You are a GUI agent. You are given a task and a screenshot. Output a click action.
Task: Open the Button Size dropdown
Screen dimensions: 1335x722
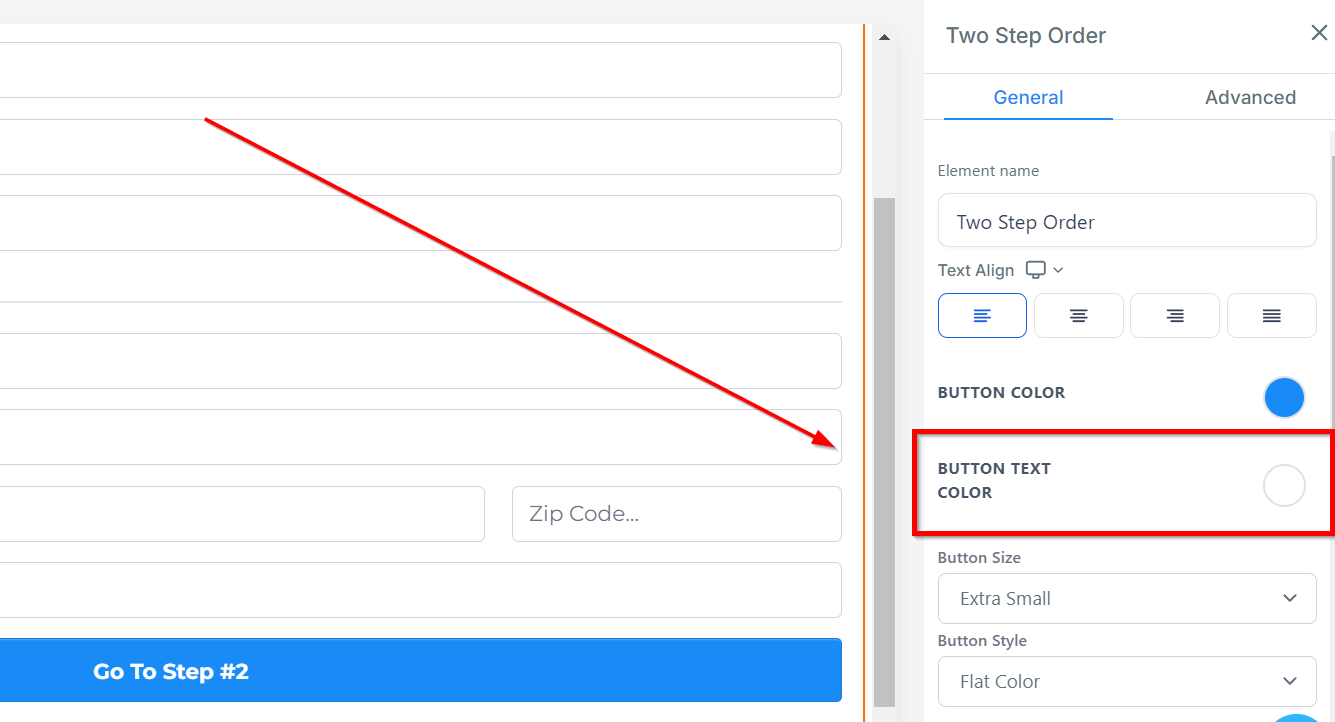pyautogui.click(x=1126, y=598)
